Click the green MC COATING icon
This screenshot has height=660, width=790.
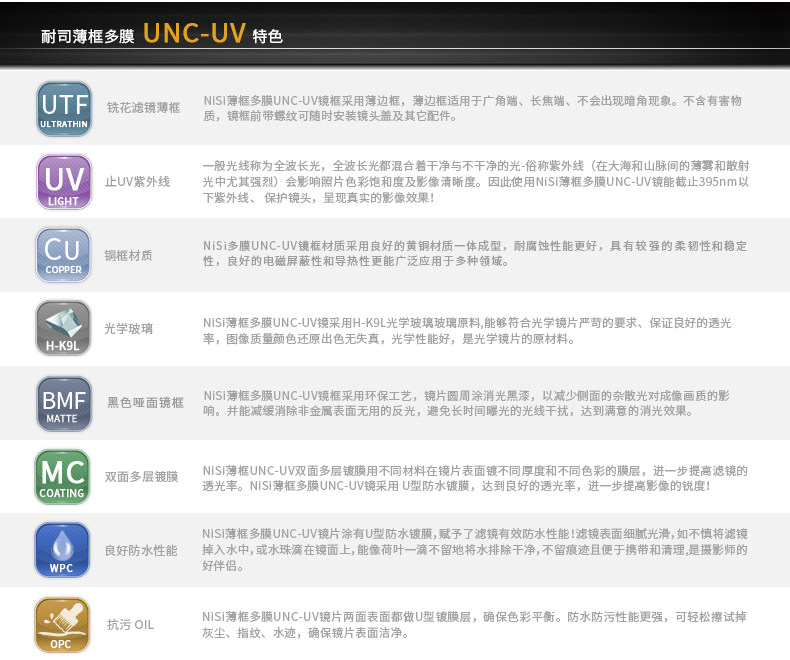coord(62,477)
